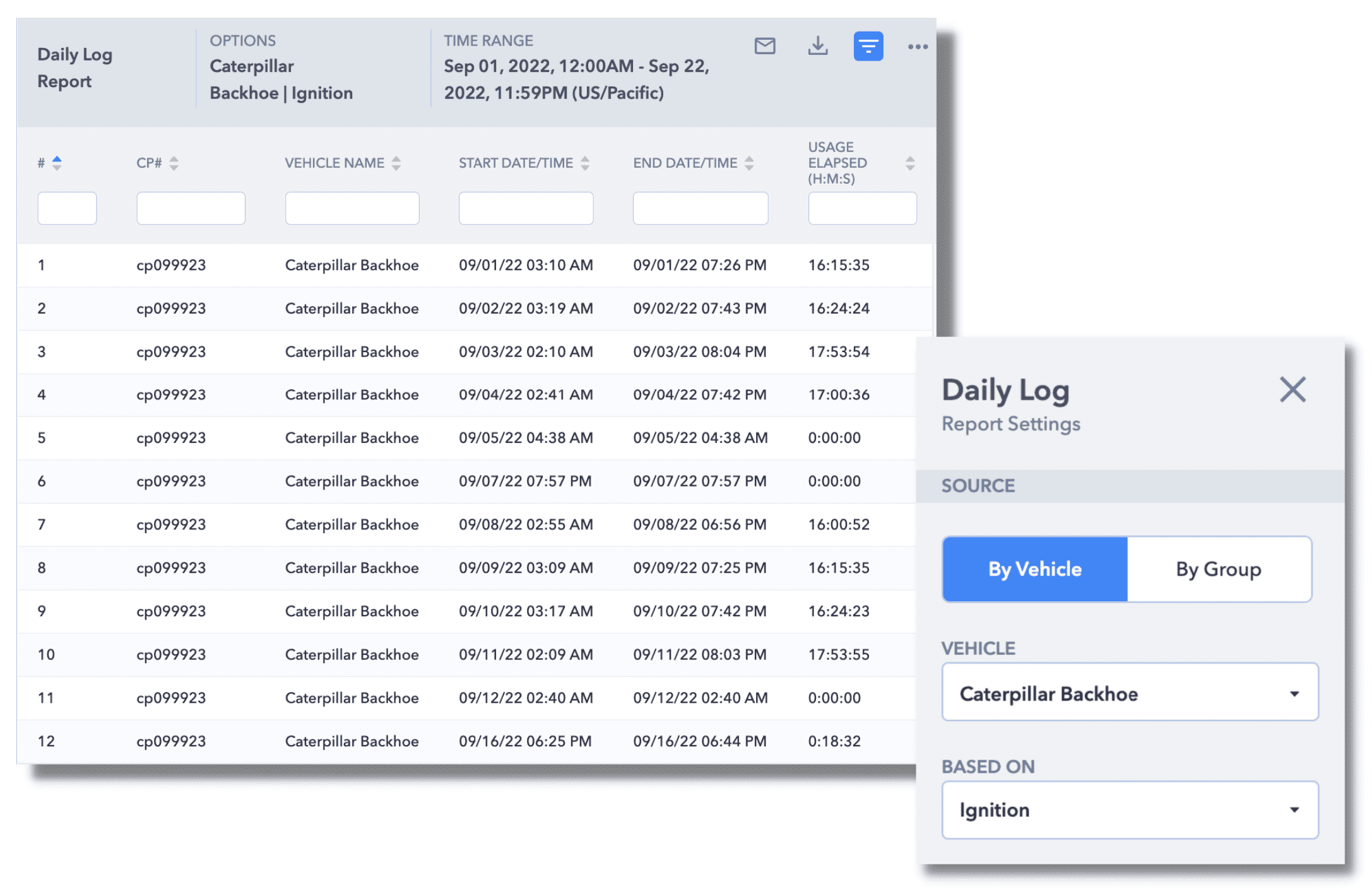
Task: Select elapsed value 0:18:32
Action: click(834, 741)
